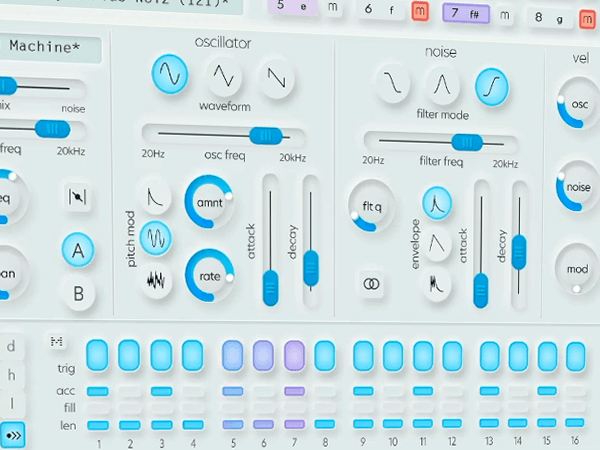Screen dimensions: 600x450
Task: Select pattern d in the pattern list
Action: (x=12, y=347)
